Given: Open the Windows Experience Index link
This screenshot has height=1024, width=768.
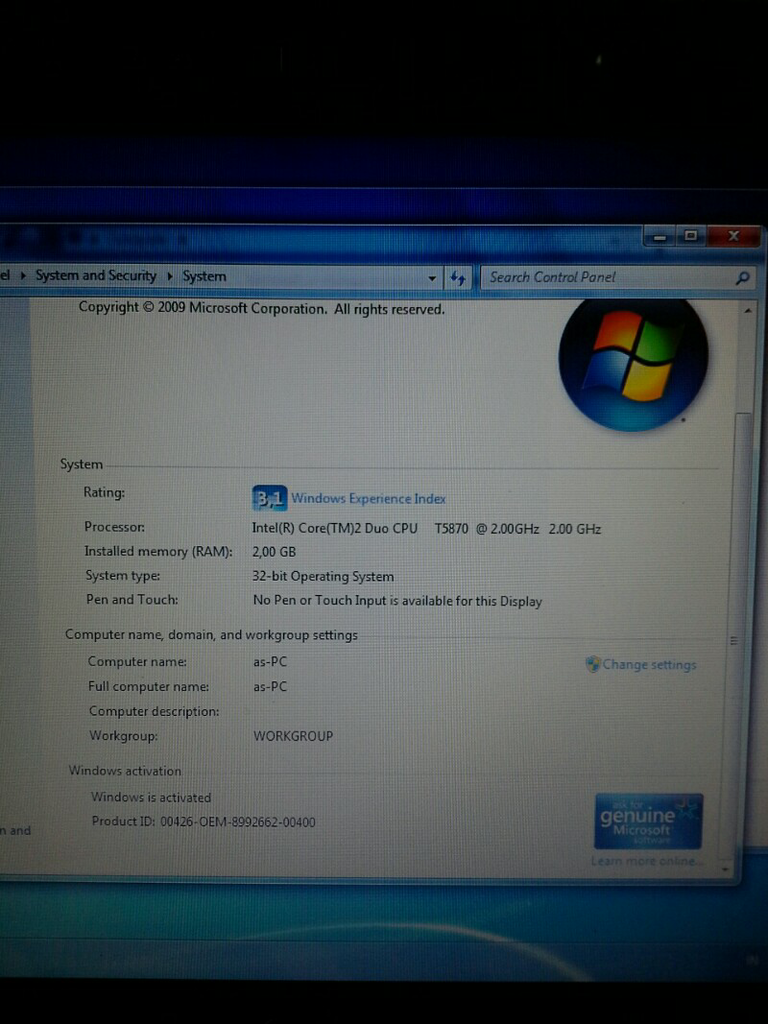Looking at the screenshot, I should 368,499.
